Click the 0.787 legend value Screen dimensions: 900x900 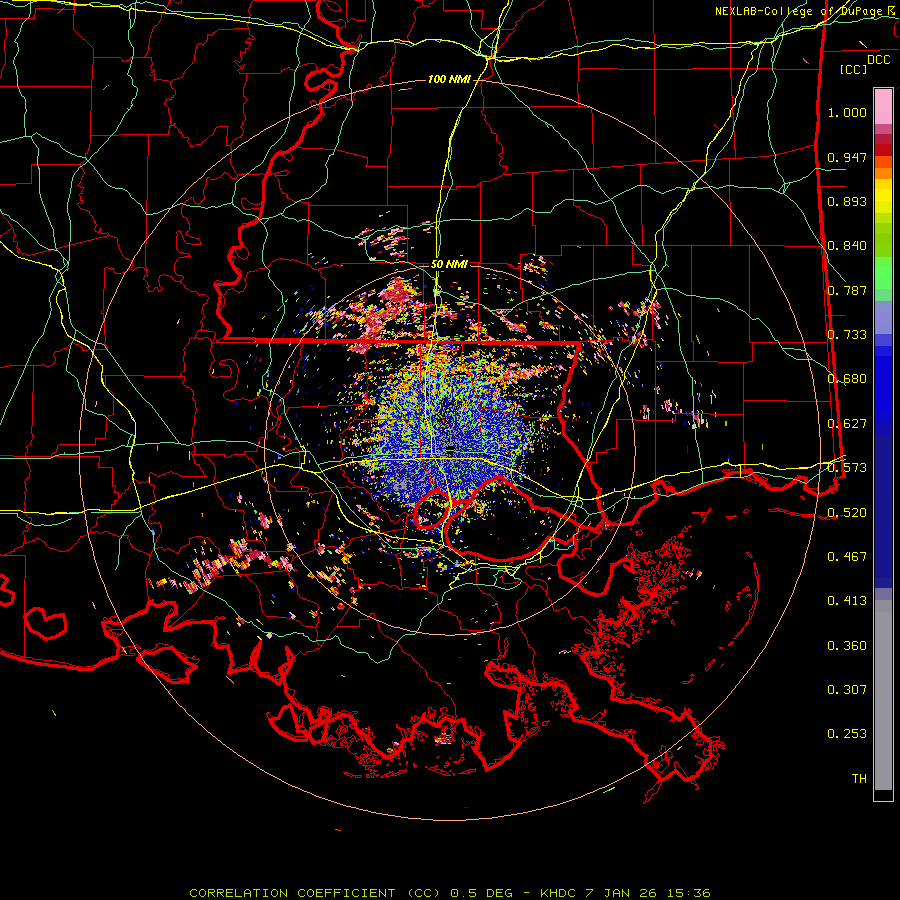pos(847,290)
